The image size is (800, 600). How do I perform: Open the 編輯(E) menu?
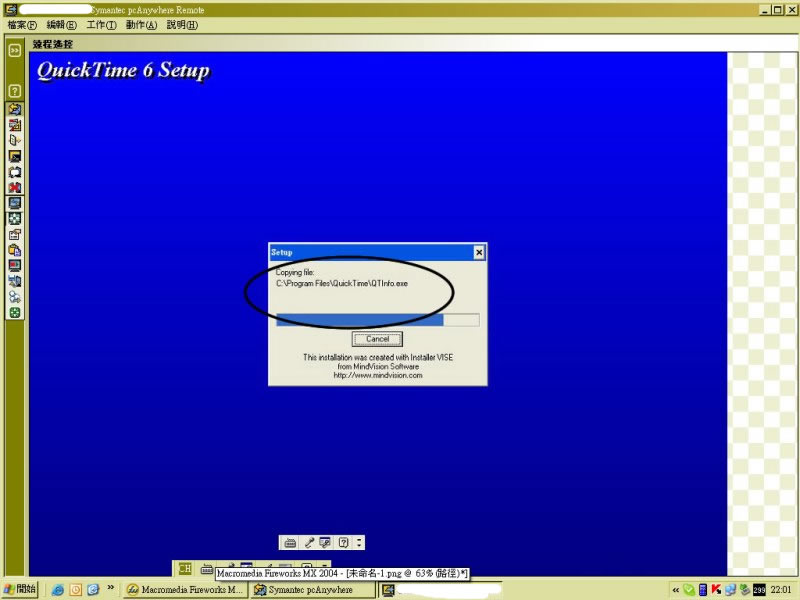(61, 25)
